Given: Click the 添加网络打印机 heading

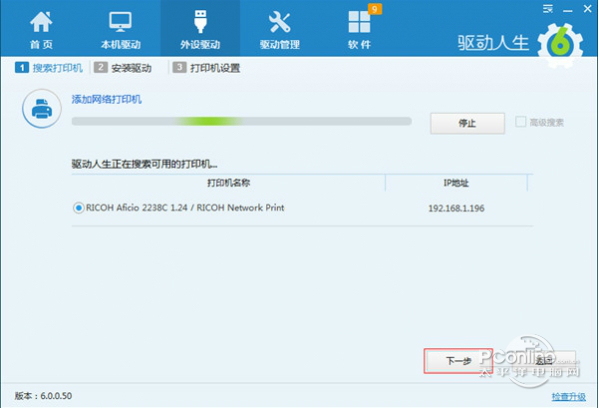Looking at the screenshot, I should 107,100.
